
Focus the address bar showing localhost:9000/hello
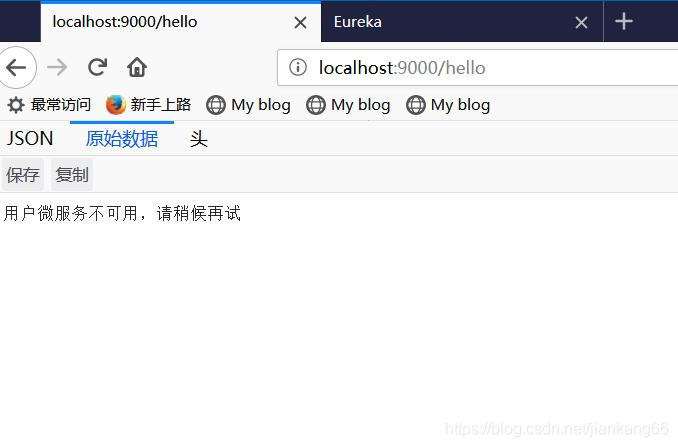477,68
